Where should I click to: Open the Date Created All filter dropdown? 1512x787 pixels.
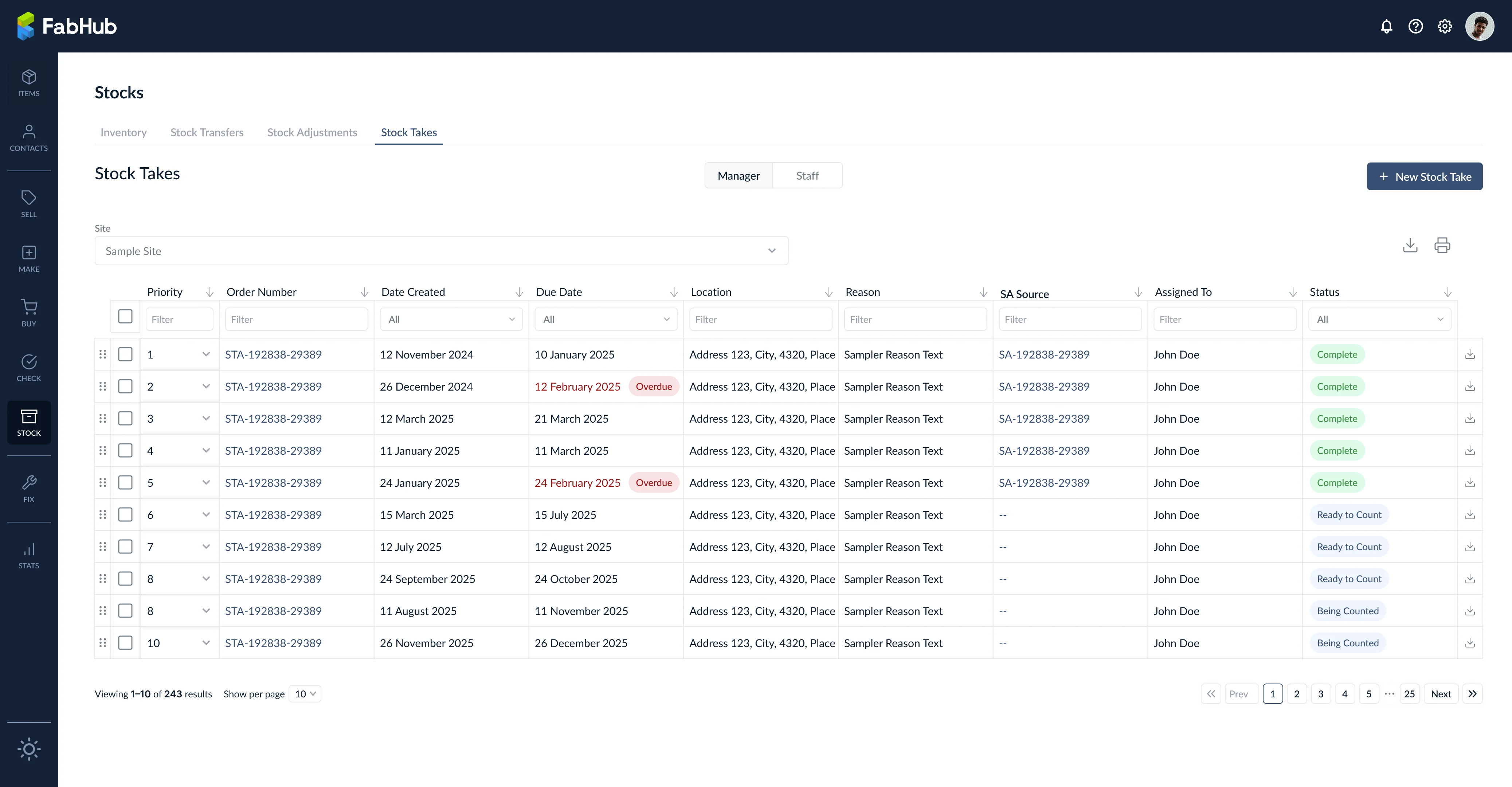pyautogui.click(x=451, y=319)
